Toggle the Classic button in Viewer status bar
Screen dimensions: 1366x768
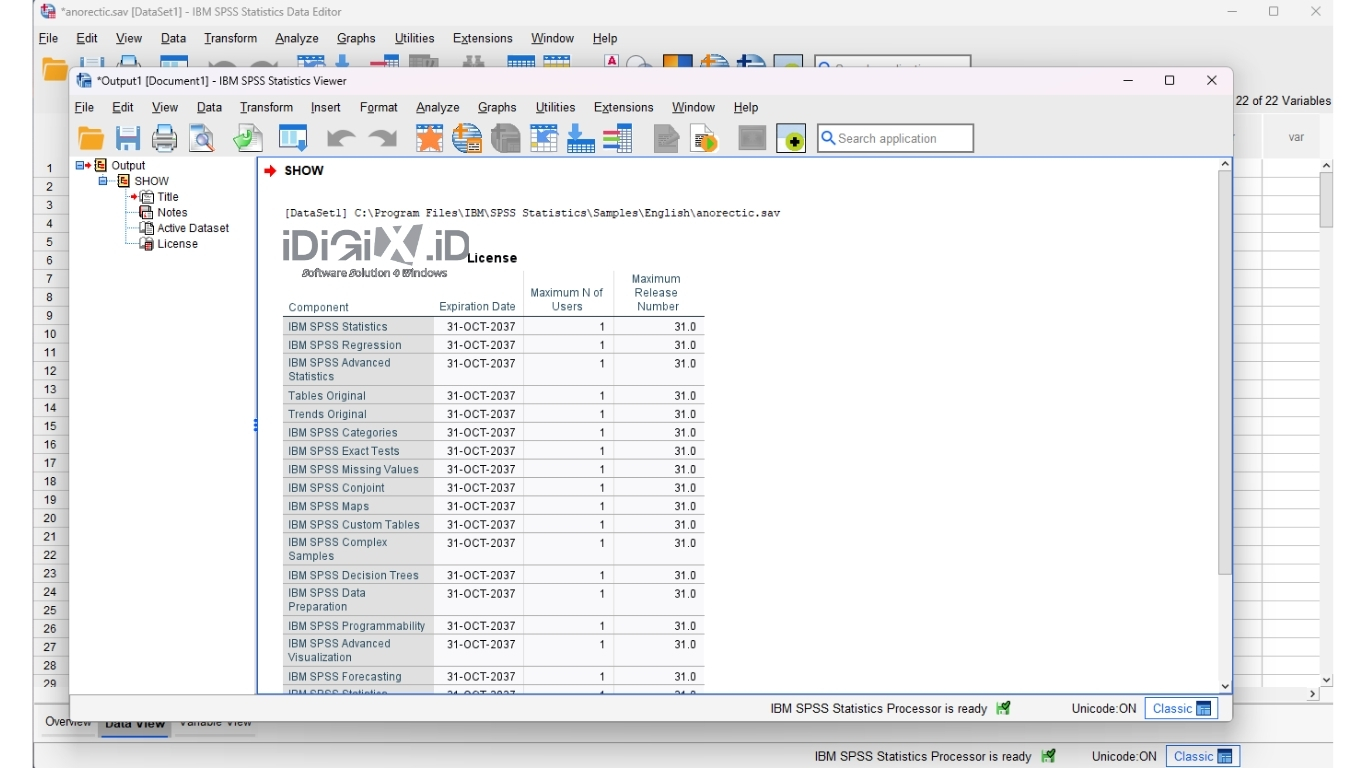(x=1181, y=708)
